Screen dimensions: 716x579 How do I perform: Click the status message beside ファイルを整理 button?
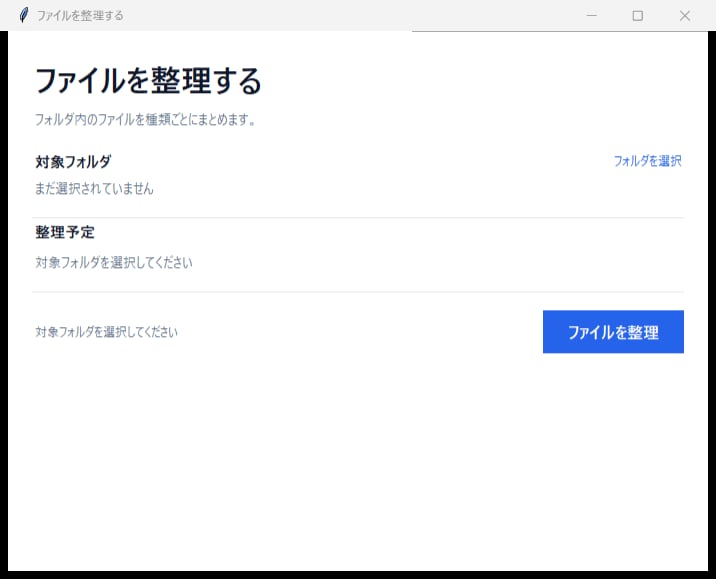click(x=106, y=332)
